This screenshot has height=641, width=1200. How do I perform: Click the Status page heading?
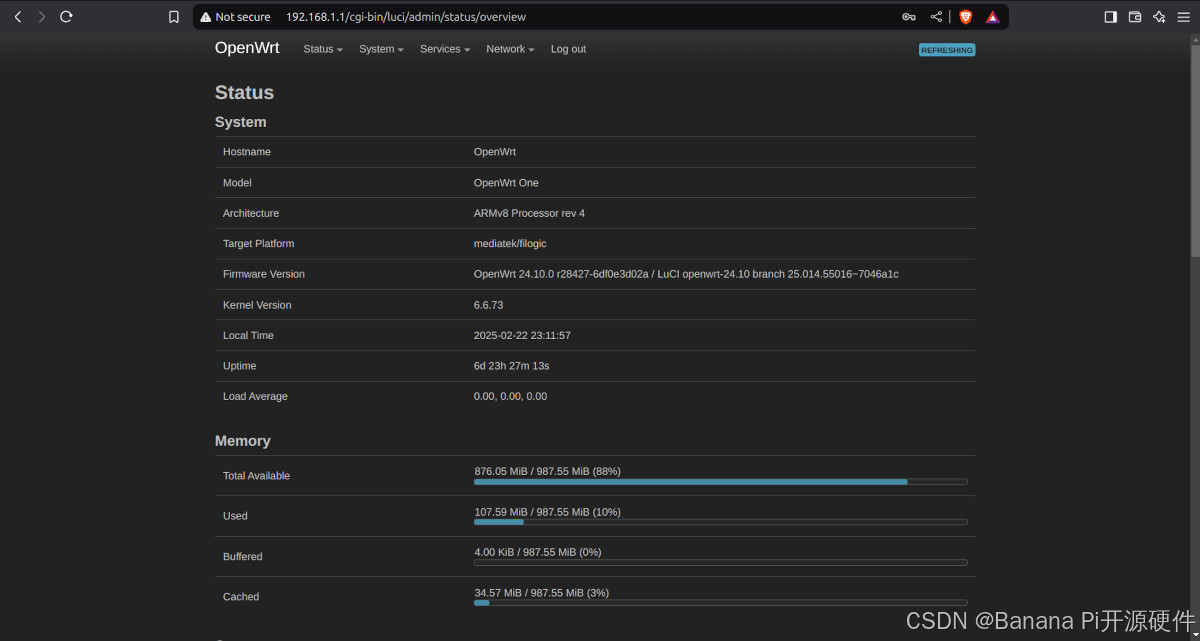[x=244, y=93]
